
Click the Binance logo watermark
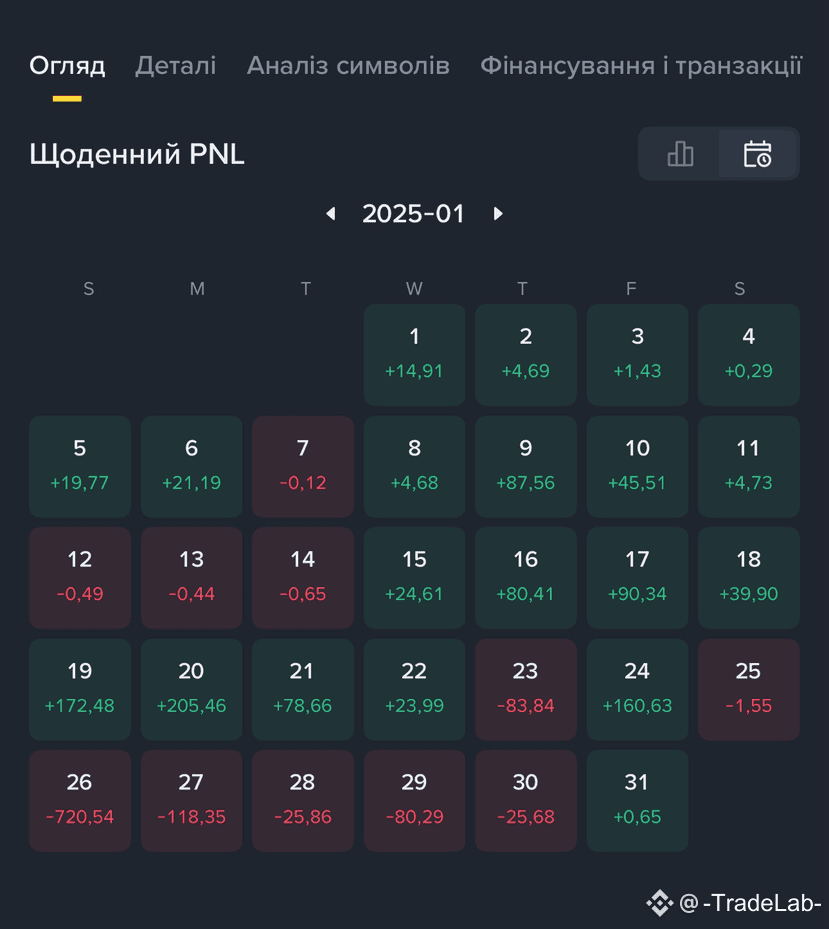coord(660,903)
